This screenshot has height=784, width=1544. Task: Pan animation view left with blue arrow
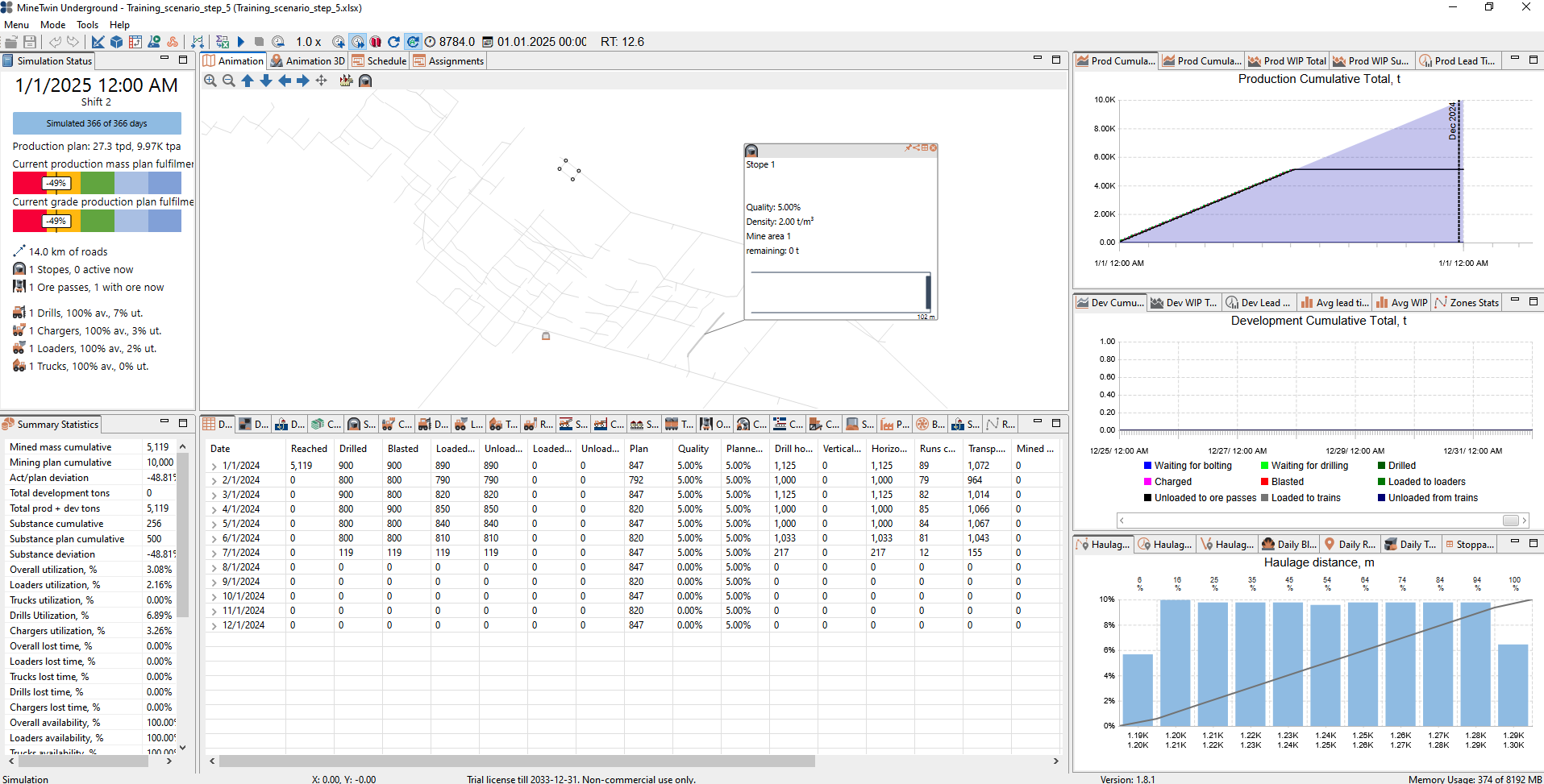coord(285,81)
